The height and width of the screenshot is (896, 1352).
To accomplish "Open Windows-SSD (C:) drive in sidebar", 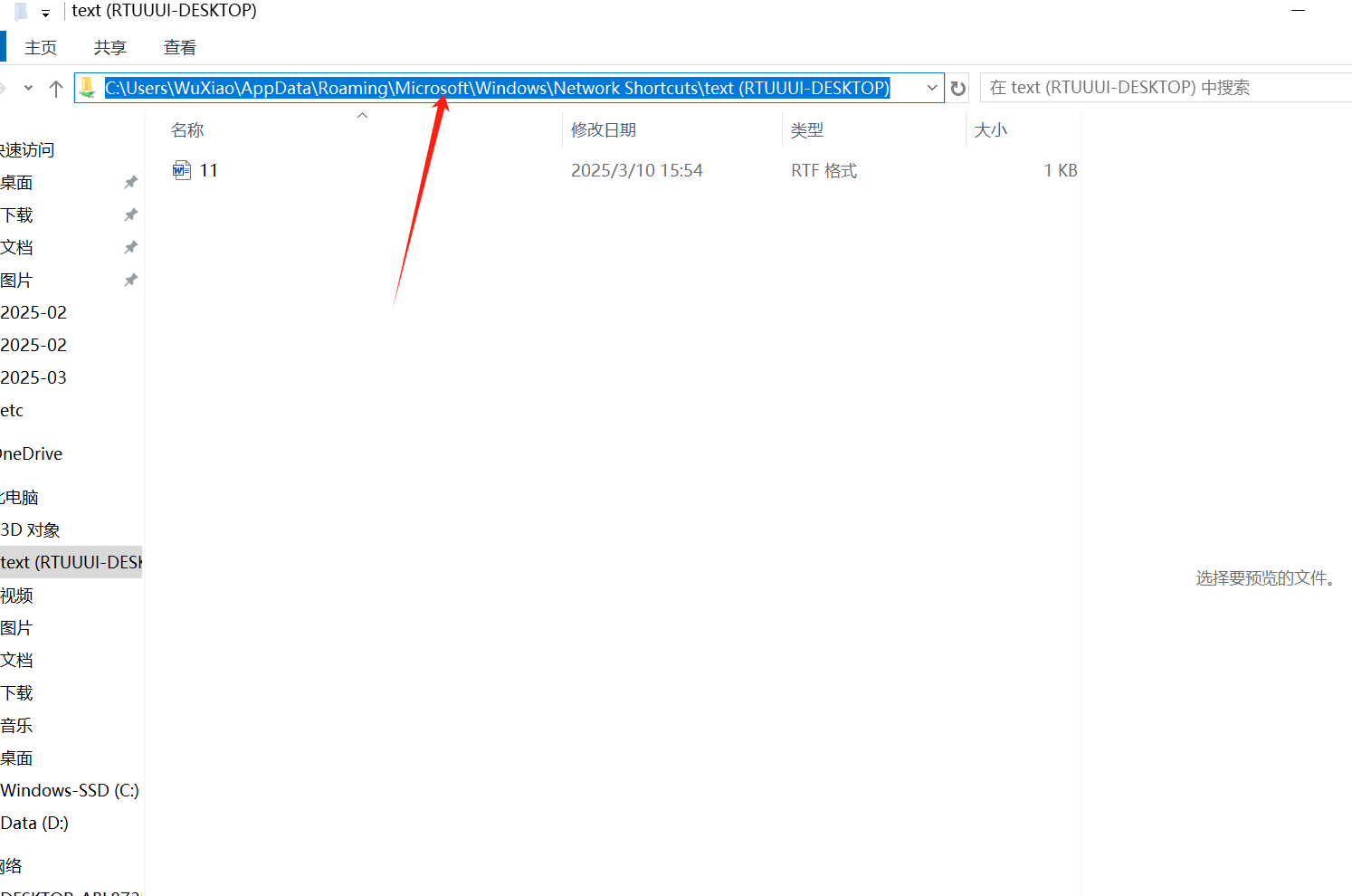I will [70, 790].
